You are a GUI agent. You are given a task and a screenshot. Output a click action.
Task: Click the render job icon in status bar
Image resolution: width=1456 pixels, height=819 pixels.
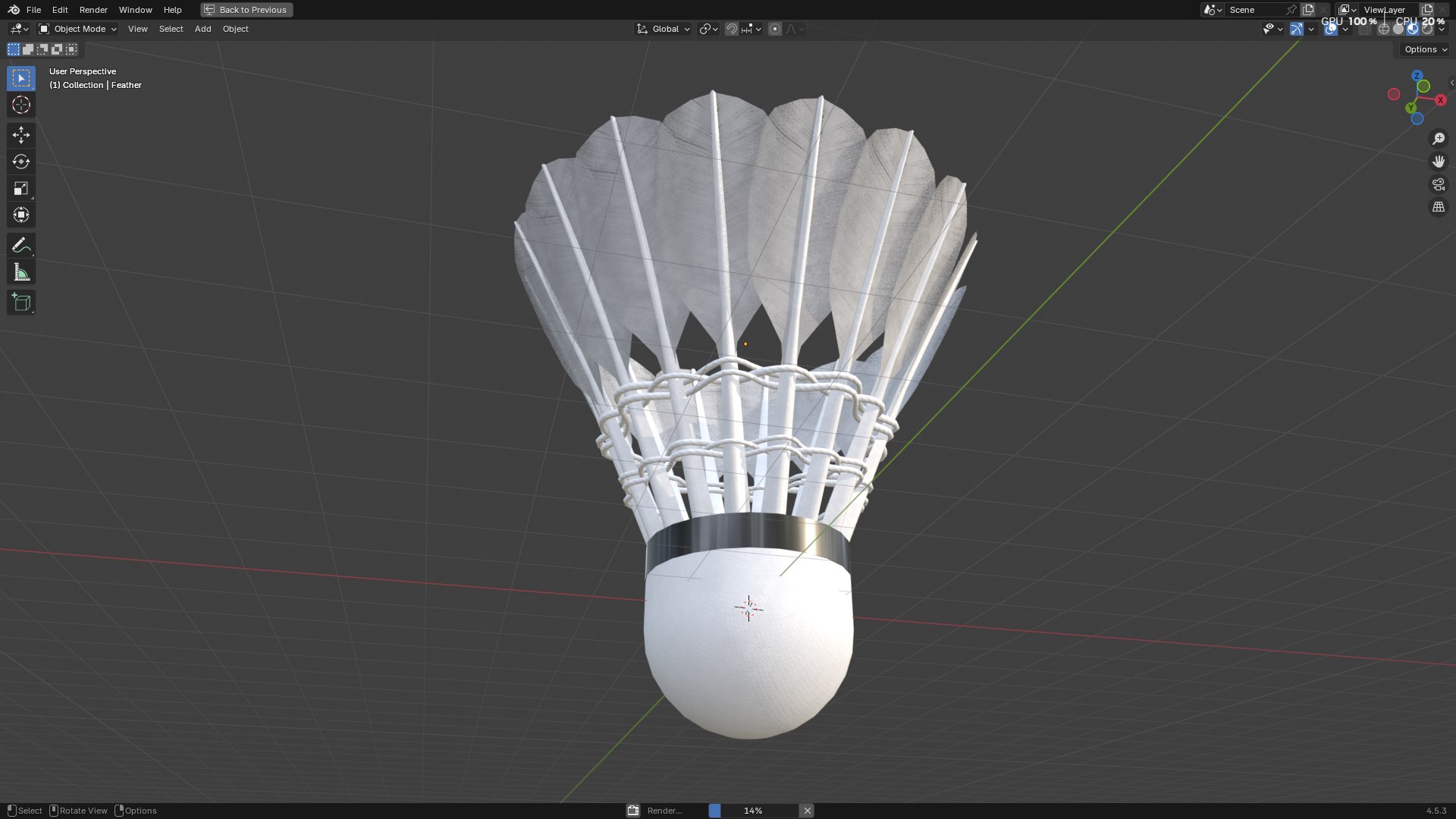tap(633, 811)
